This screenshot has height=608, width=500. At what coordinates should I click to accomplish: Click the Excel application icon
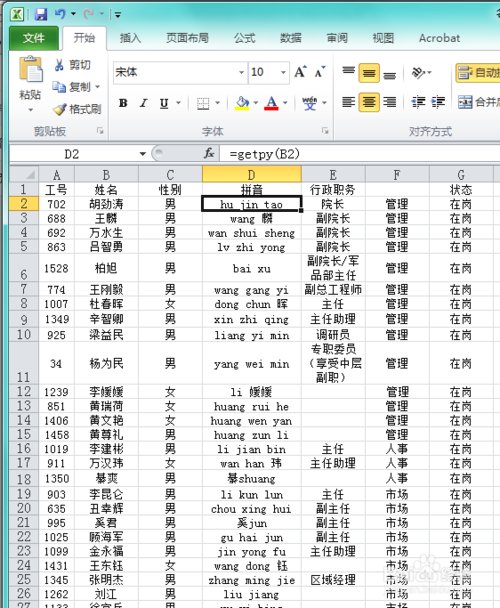pos(18,14)
